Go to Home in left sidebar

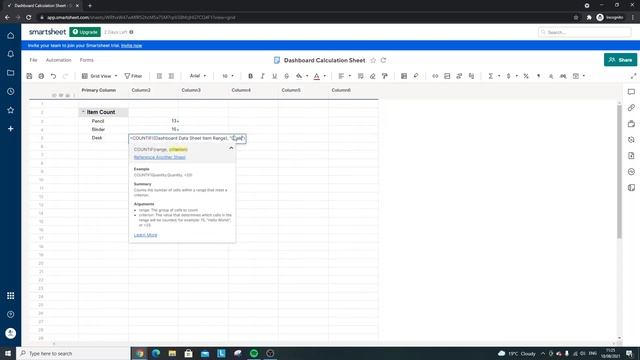(11, 36)
